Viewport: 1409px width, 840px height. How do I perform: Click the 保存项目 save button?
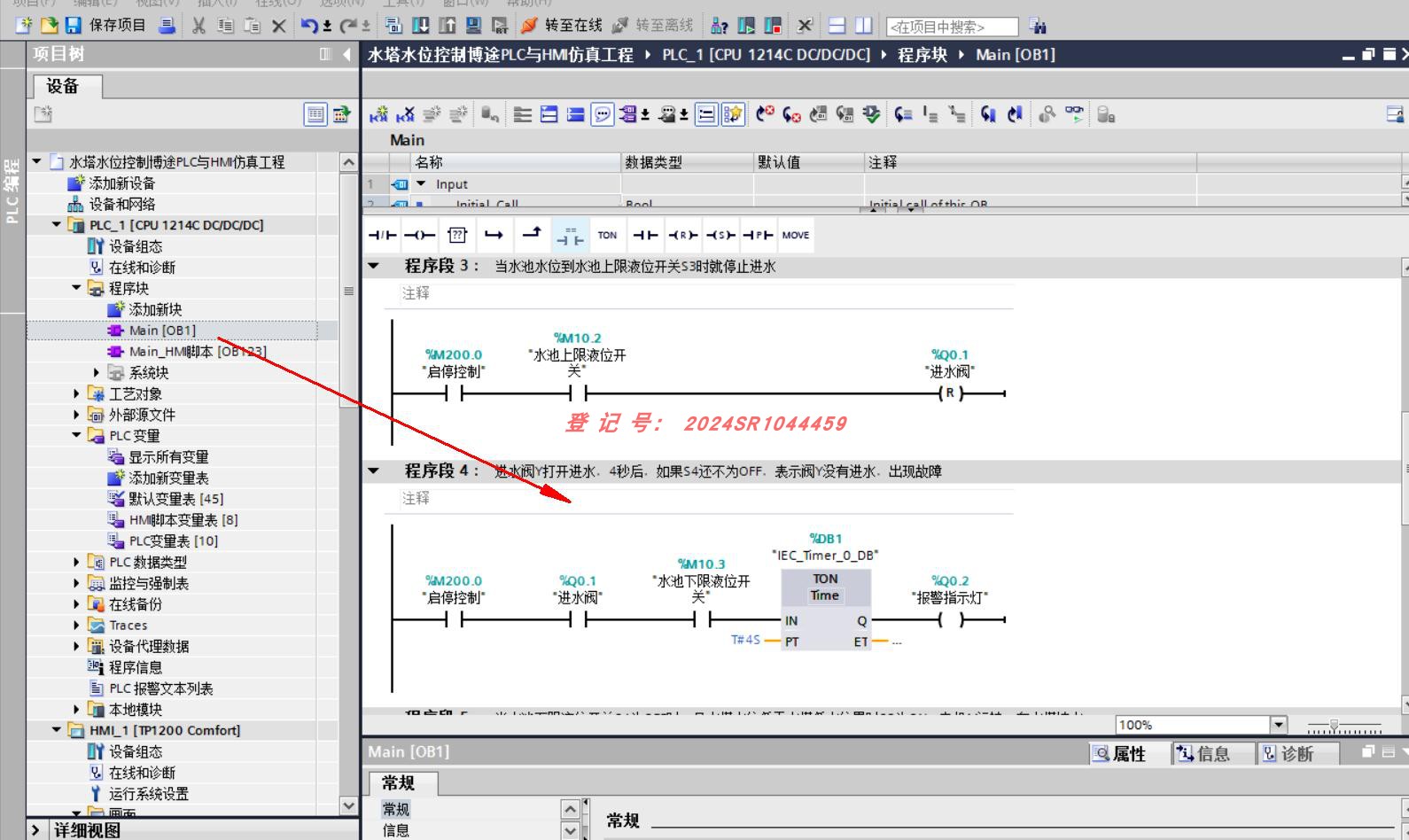pos(106,26)
